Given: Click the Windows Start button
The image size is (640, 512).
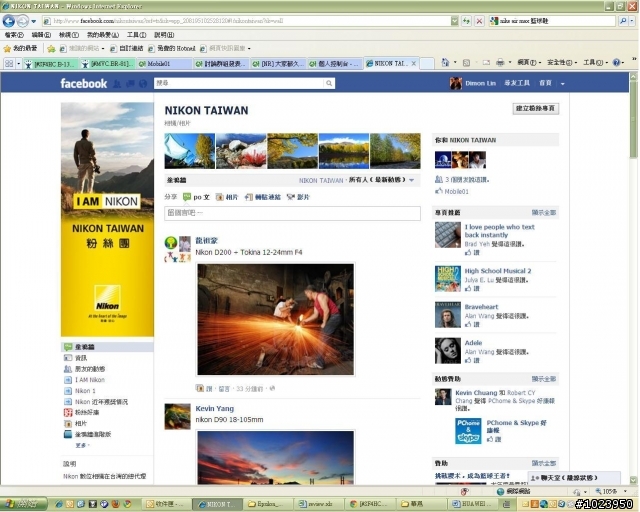Looking at the screenshot, I should 24,504.
